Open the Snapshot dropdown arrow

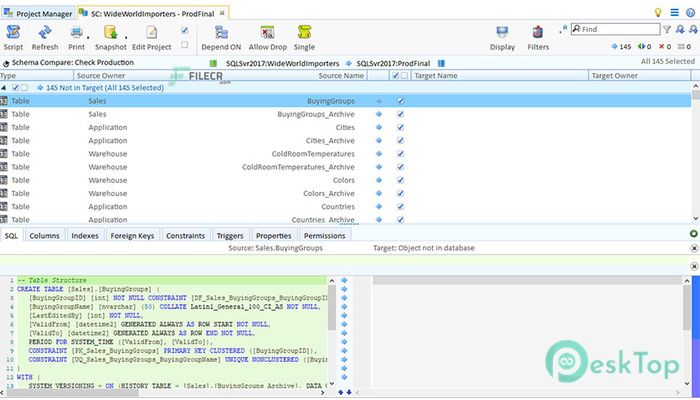click(x=126, y=38)
